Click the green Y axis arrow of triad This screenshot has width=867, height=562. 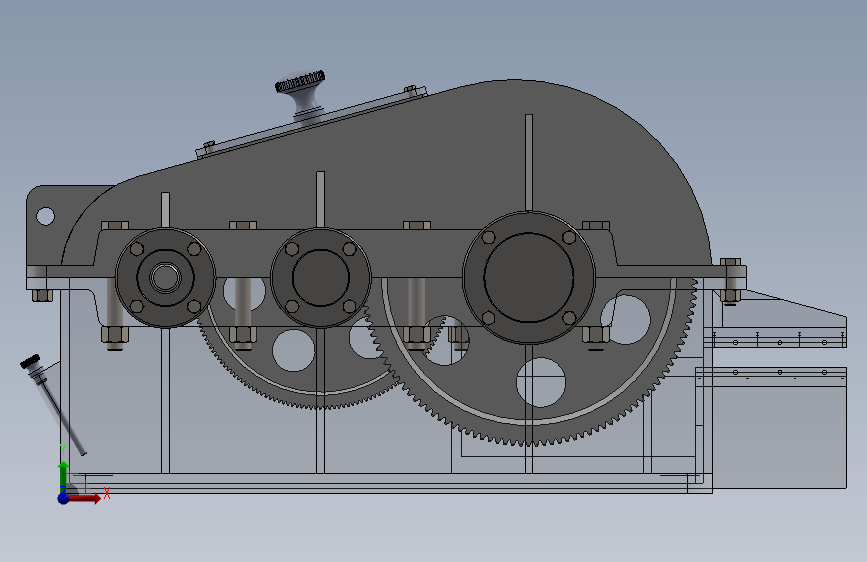64,475
